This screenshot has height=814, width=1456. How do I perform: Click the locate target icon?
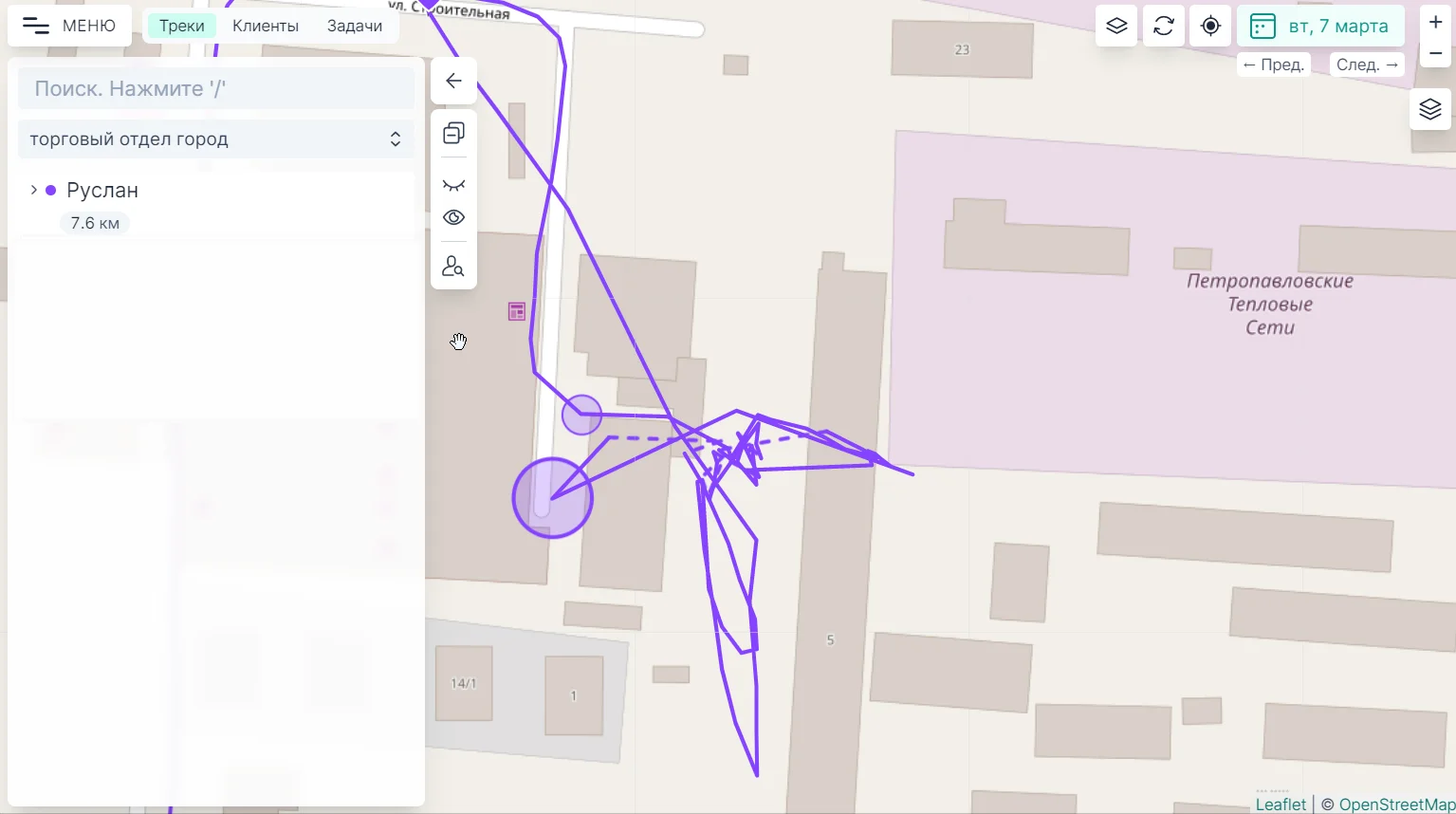click(1210, 26)
